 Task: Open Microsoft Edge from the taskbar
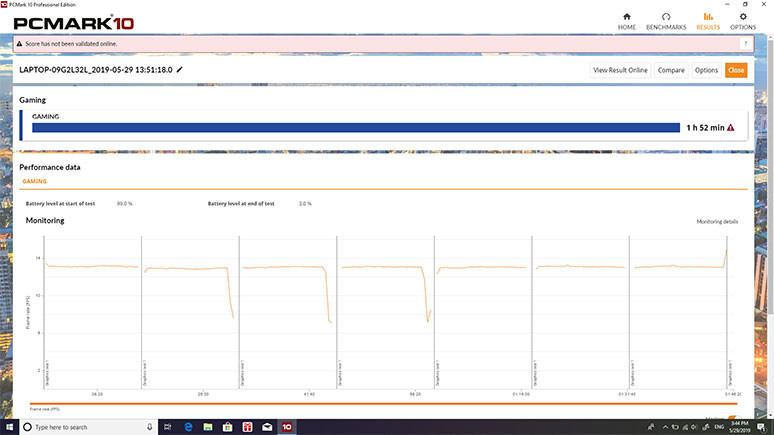pos(187,427)
